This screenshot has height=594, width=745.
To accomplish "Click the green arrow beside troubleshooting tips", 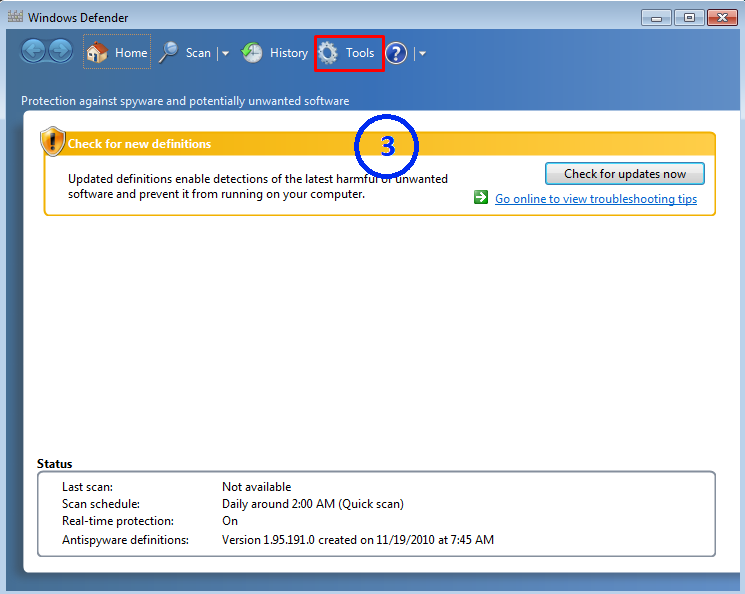I will tap(481, 198).
